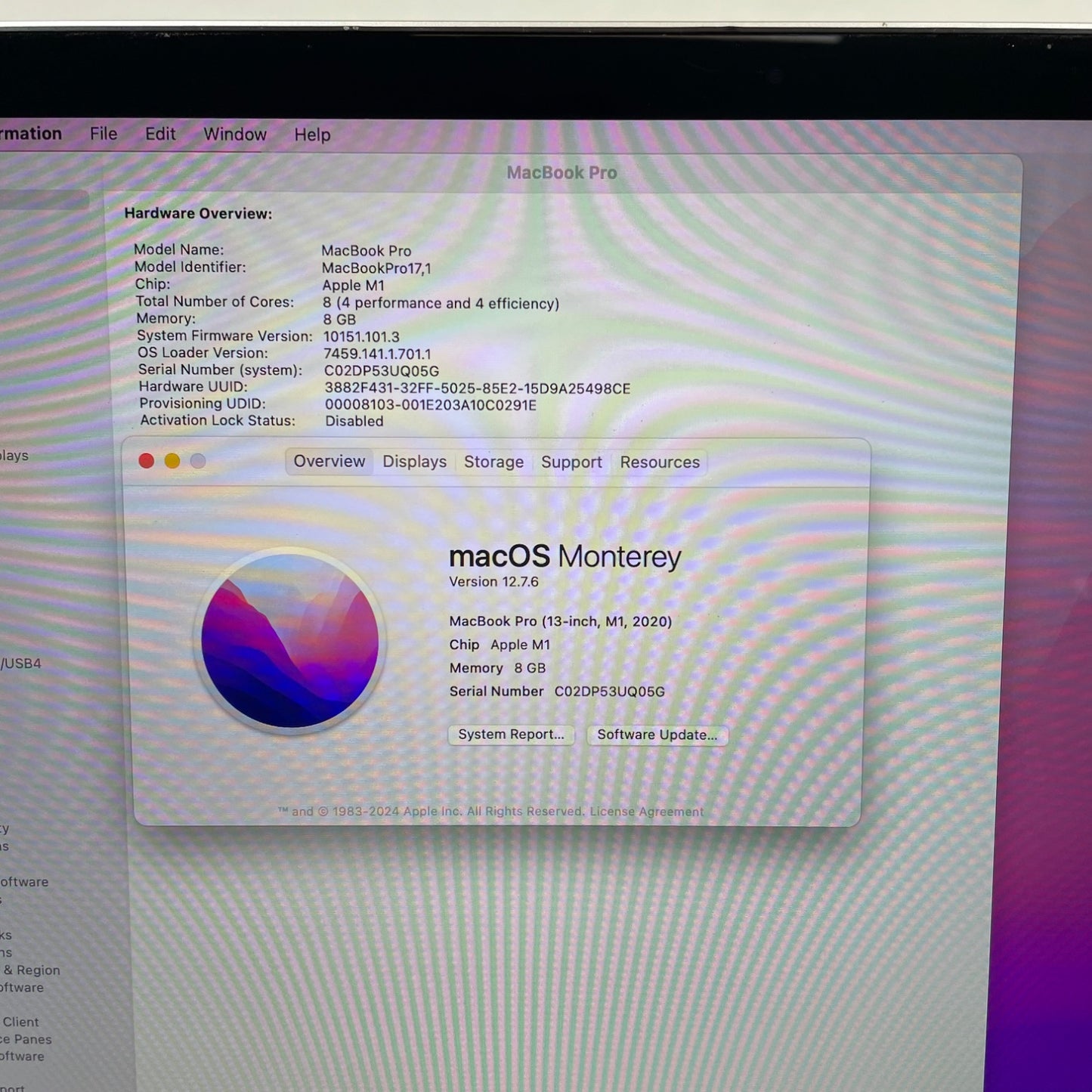This screenshot has width=1092, height=1092.
Task: Click "MacBook Pro (13-inch, M1, 2020)" text
Action: 561,621
